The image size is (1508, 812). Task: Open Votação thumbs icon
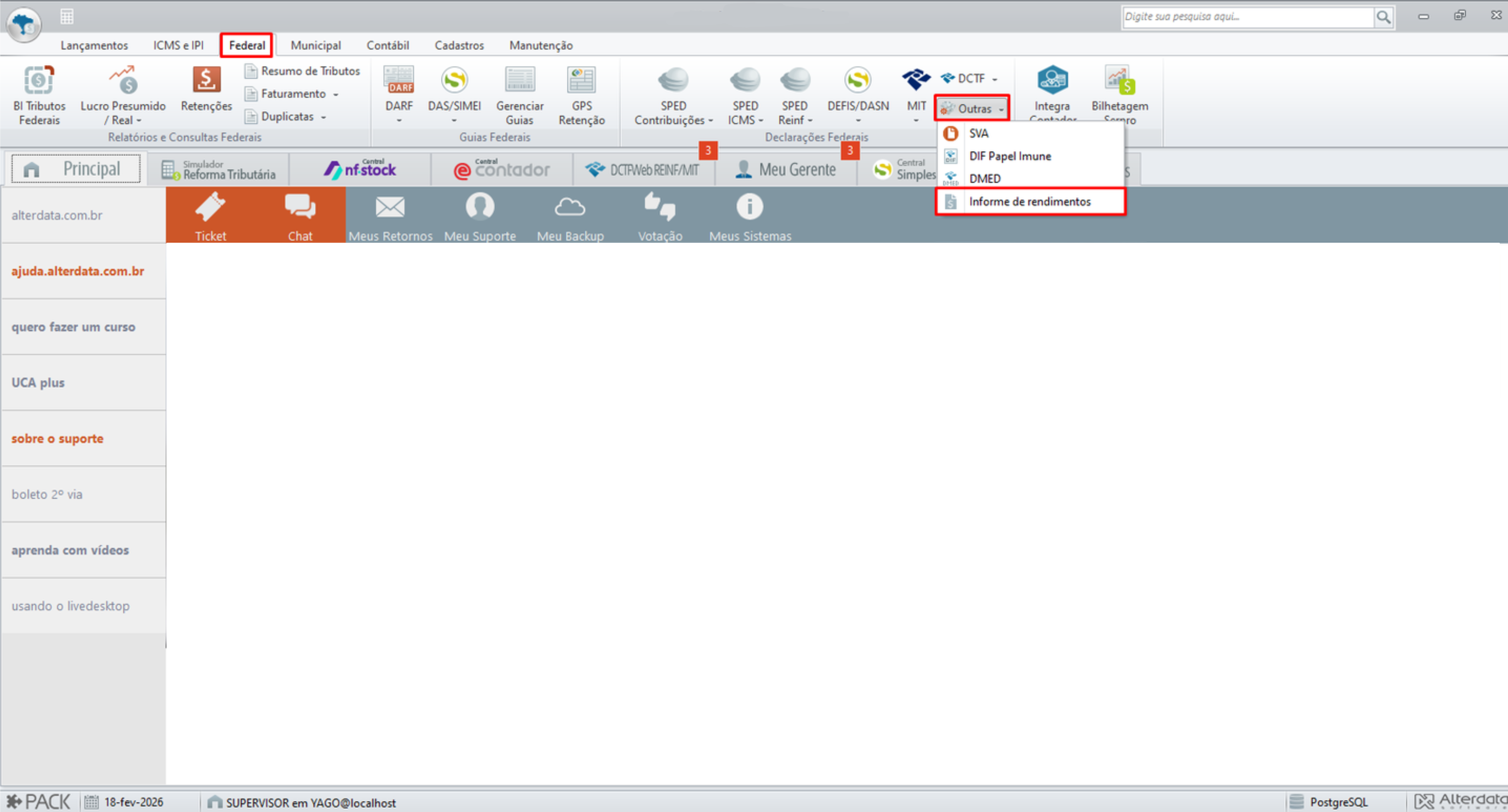(660, 207)
